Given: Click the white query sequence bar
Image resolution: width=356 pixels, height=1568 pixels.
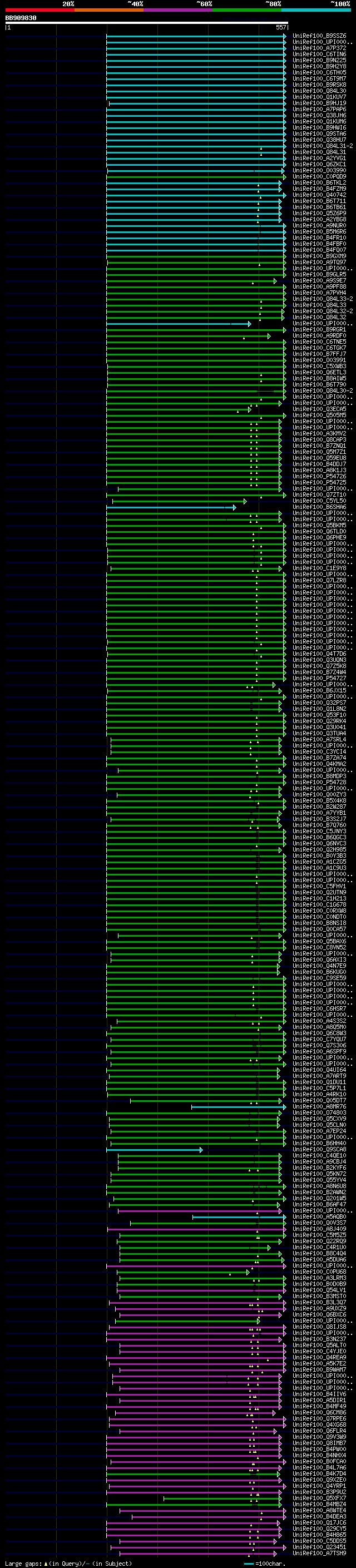Looking at the screenshot, I should (x=147, y=23).
